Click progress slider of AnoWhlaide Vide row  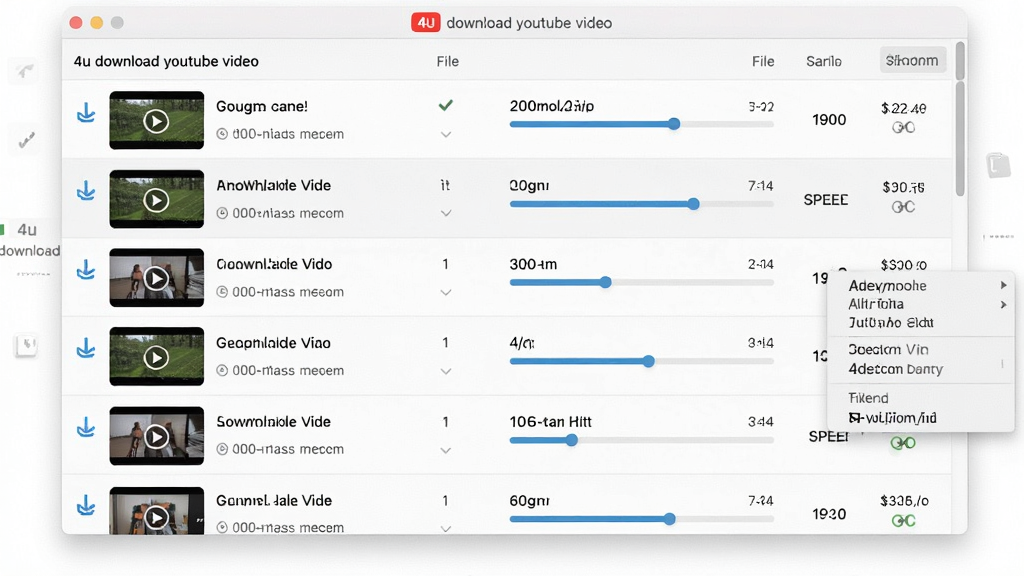coord(641,204)
